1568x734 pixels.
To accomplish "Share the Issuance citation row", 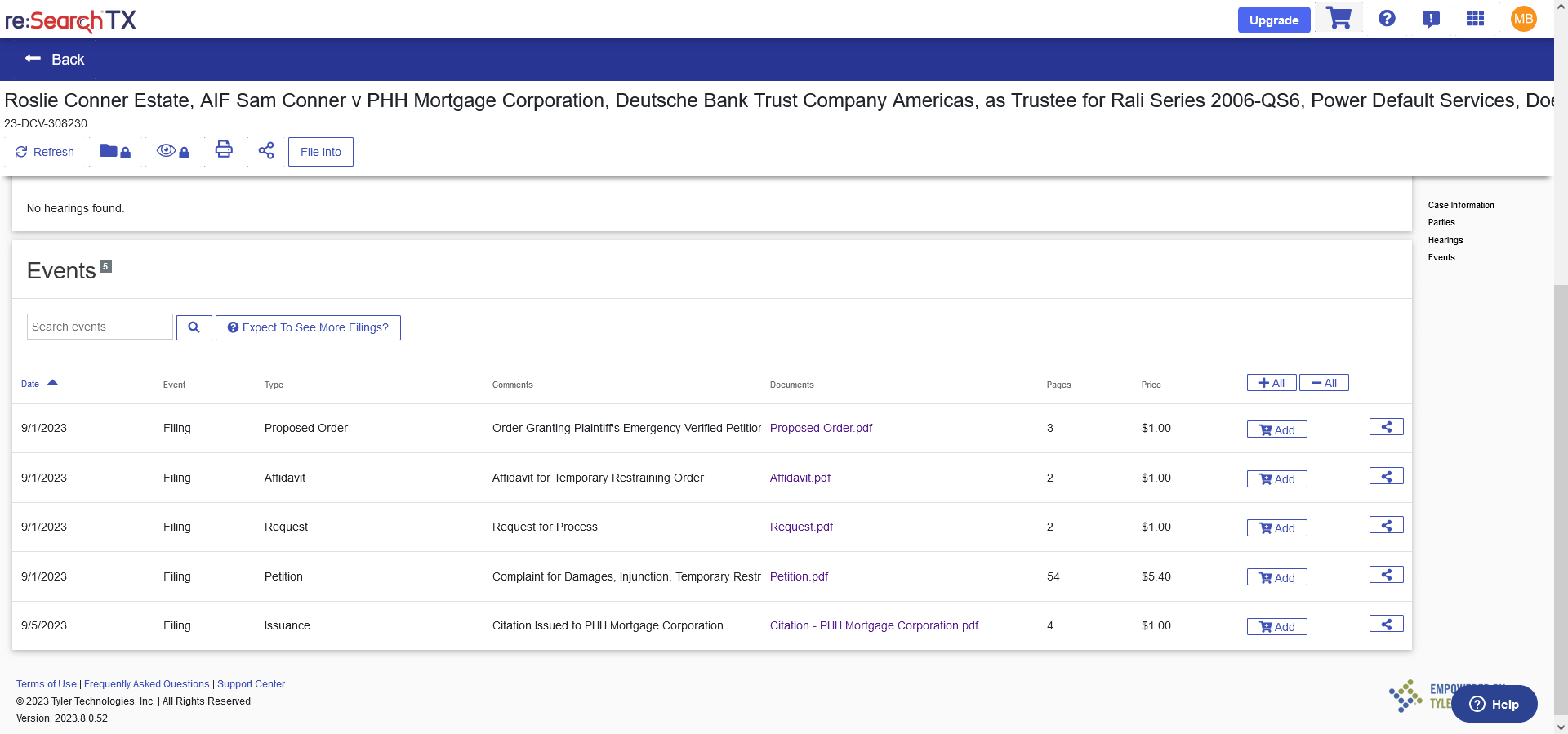I will point(1387,624).
